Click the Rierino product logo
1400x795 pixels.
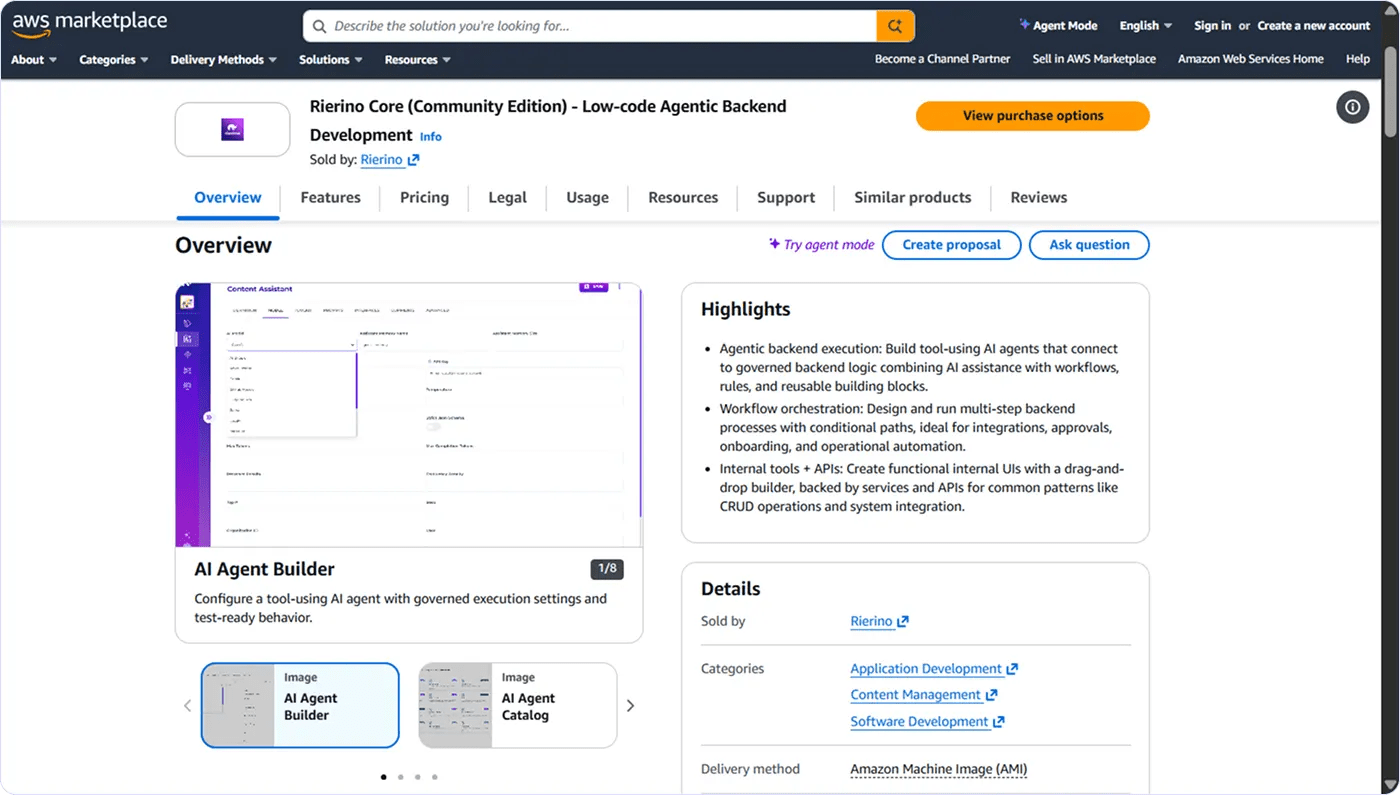(232, 129)
